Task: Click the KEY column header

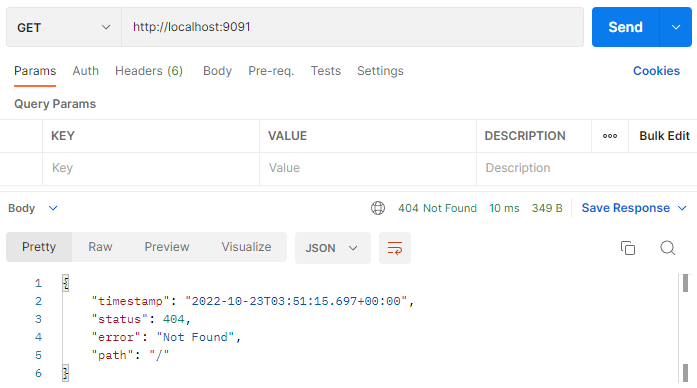Action: tap(63, 136)
